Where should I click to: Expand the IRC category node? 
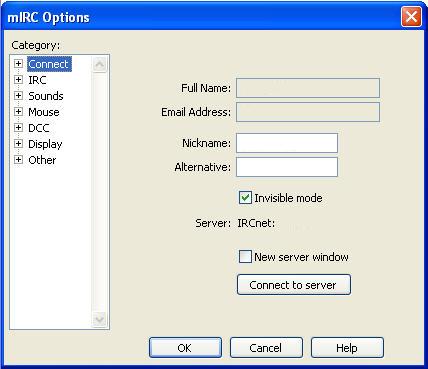(x=18, y=79)
